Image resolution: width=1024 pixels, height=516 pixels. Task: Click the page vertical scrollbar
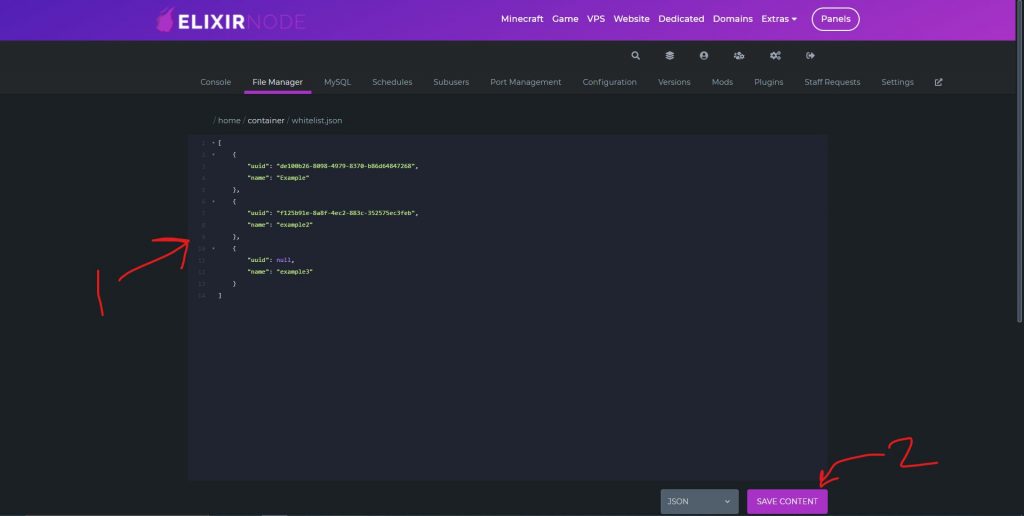(1020, 161)
